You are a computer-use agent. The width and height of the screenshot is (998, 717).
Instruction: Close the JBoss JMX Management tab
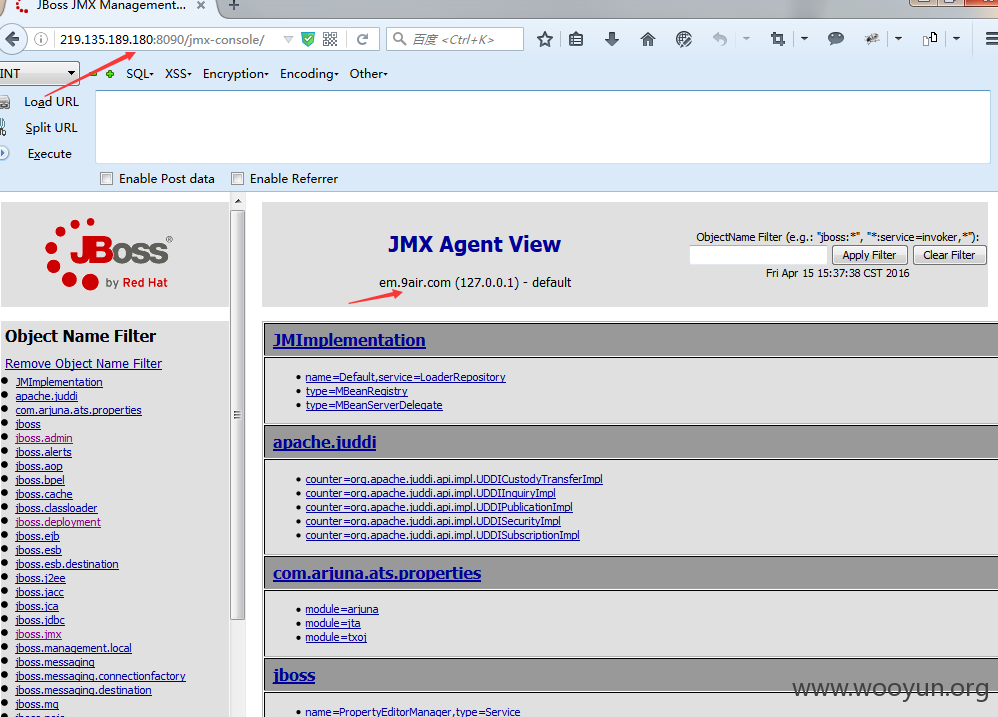coord(200,5)
